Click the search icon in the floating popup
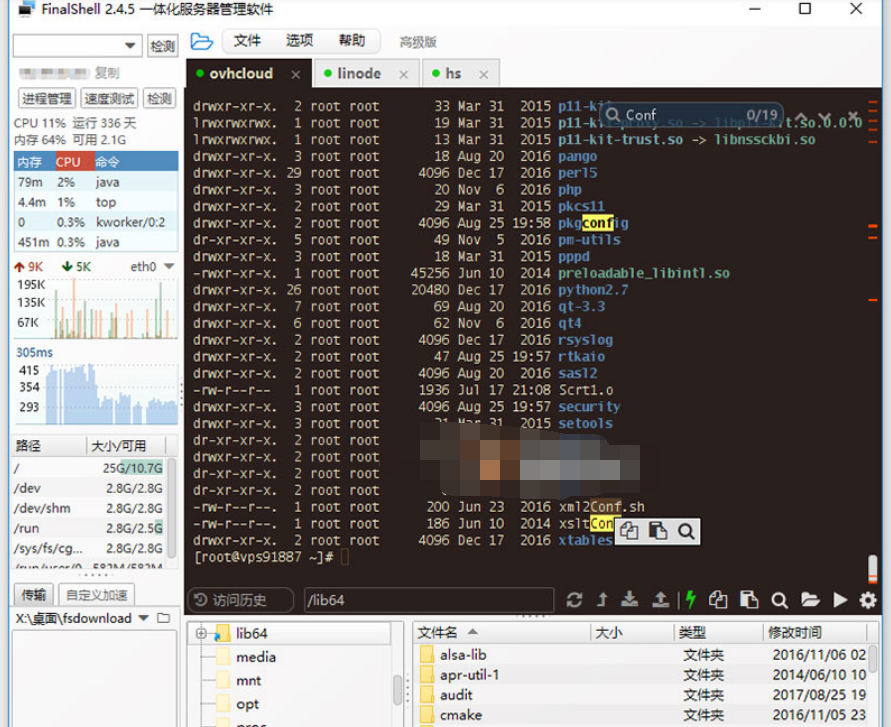This screenshot has height=727, width=891. point(686,531)
